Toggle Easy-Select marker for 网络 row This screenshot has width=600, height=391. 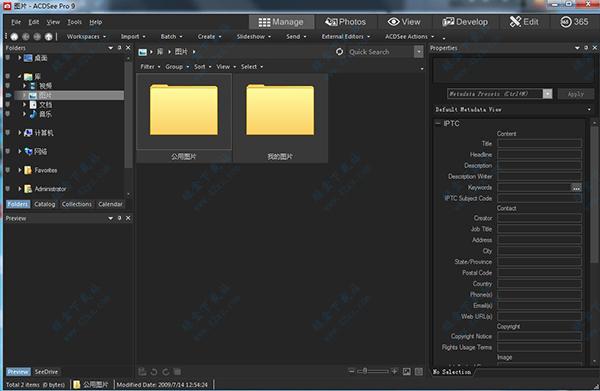(8, 152)
